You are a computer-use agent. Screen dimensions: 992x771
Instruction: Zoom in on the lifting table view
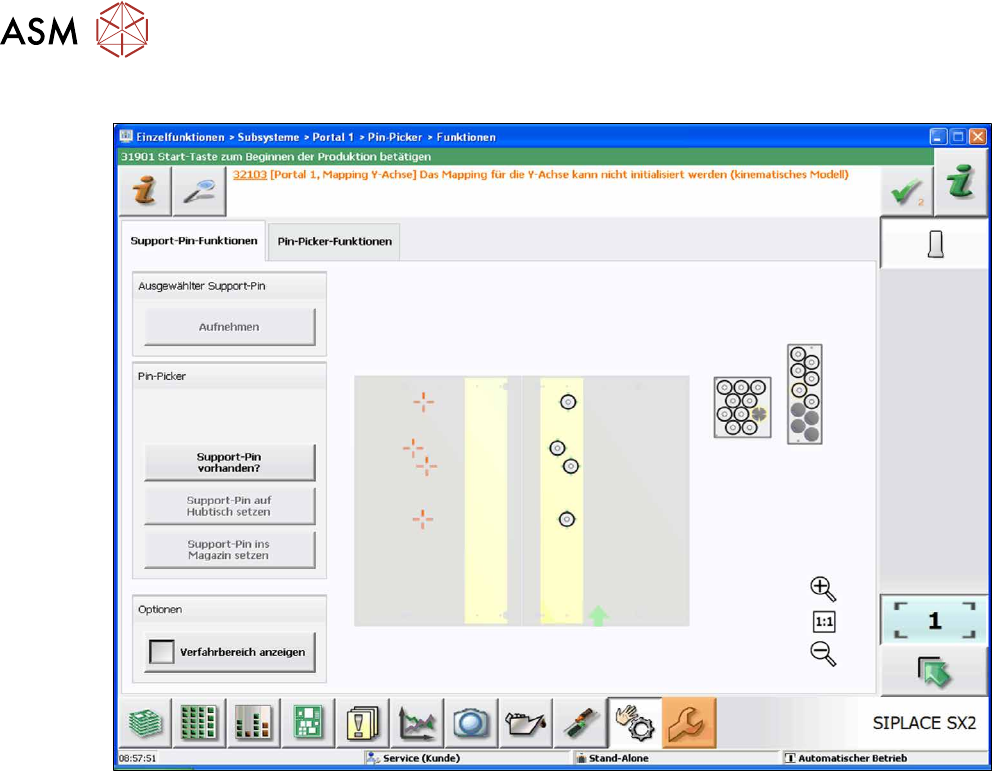[823, 589]
